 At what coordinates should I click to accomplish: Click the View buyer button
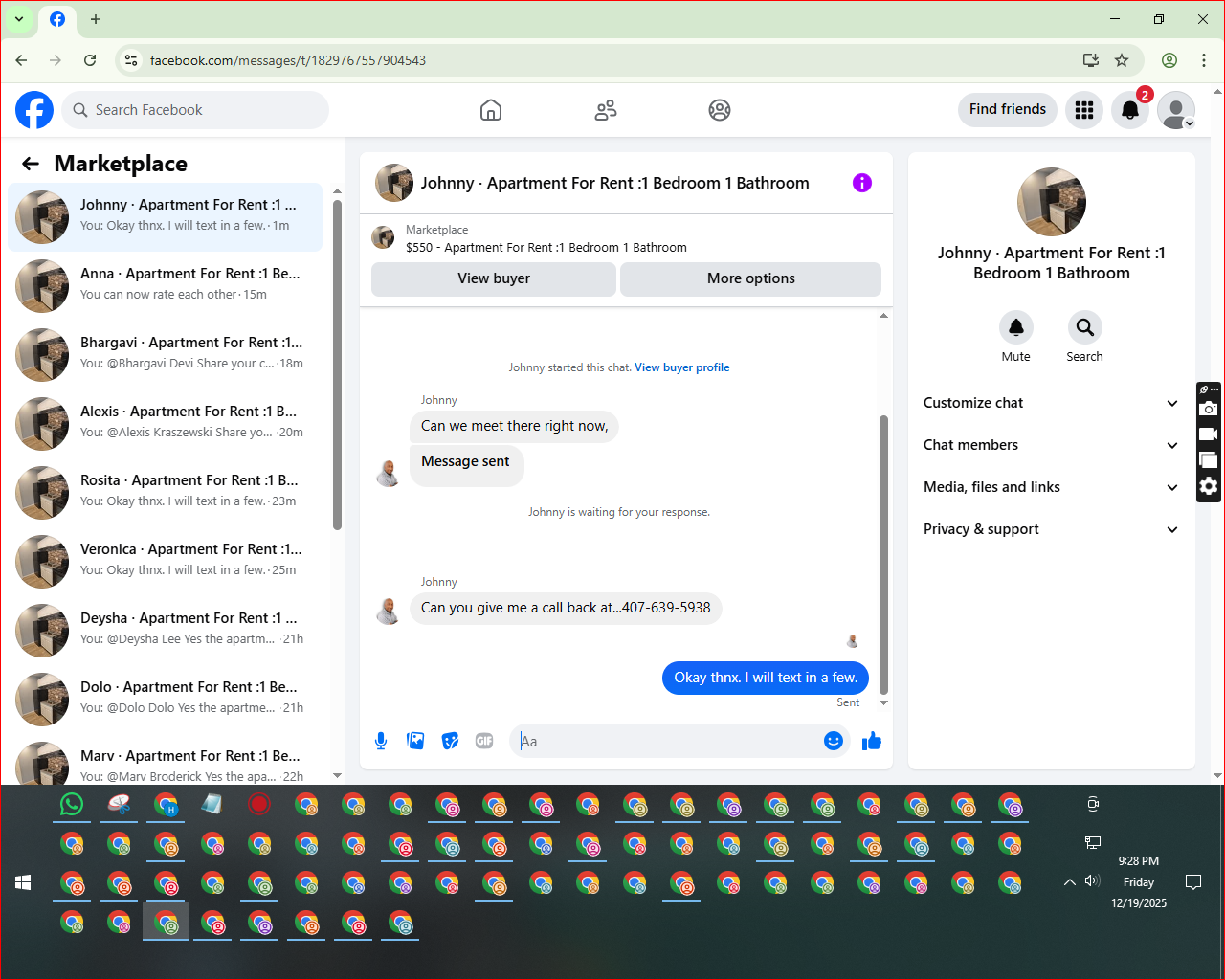[494, 278]
